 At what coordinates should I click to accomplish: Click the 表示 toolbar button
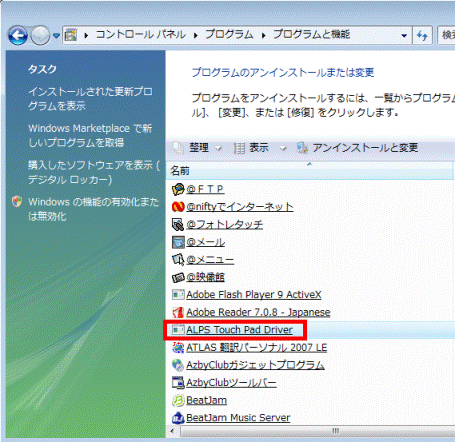click(260, 148)
